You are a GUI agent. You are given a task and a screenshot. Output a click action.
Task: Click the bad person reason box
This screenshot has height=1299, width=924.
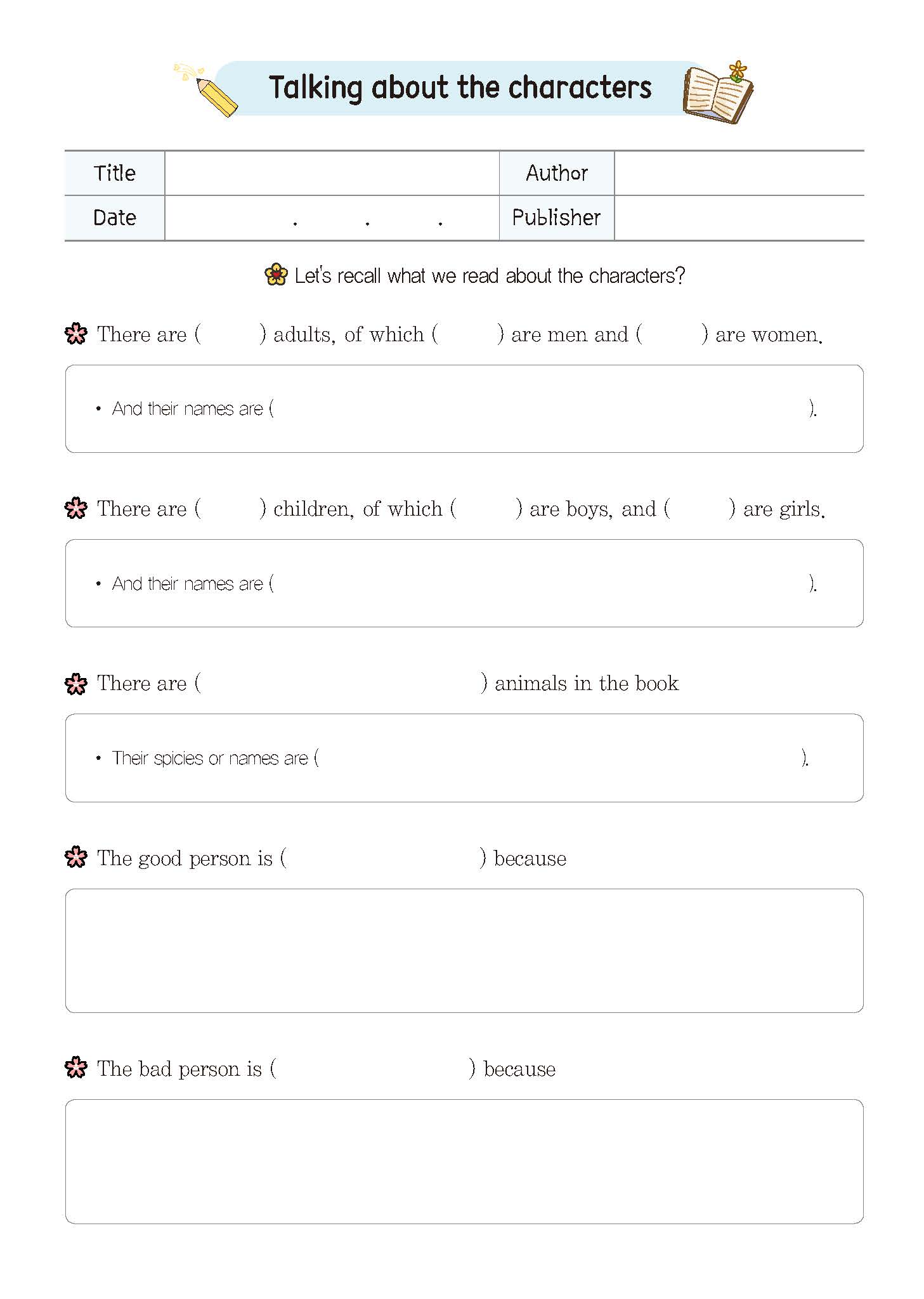(x=464, y=1161)
